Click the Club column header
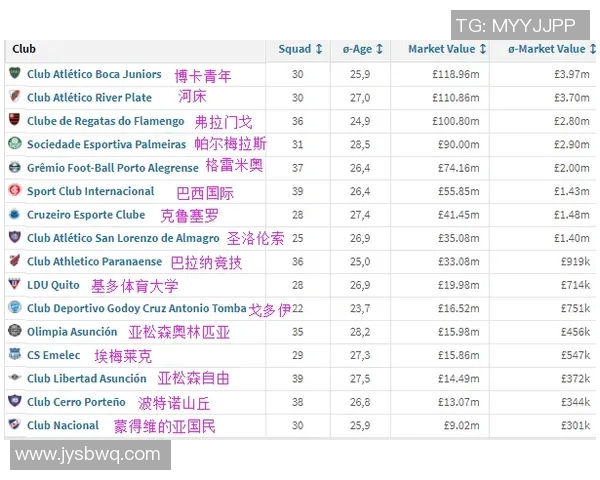 pos(24,49)
